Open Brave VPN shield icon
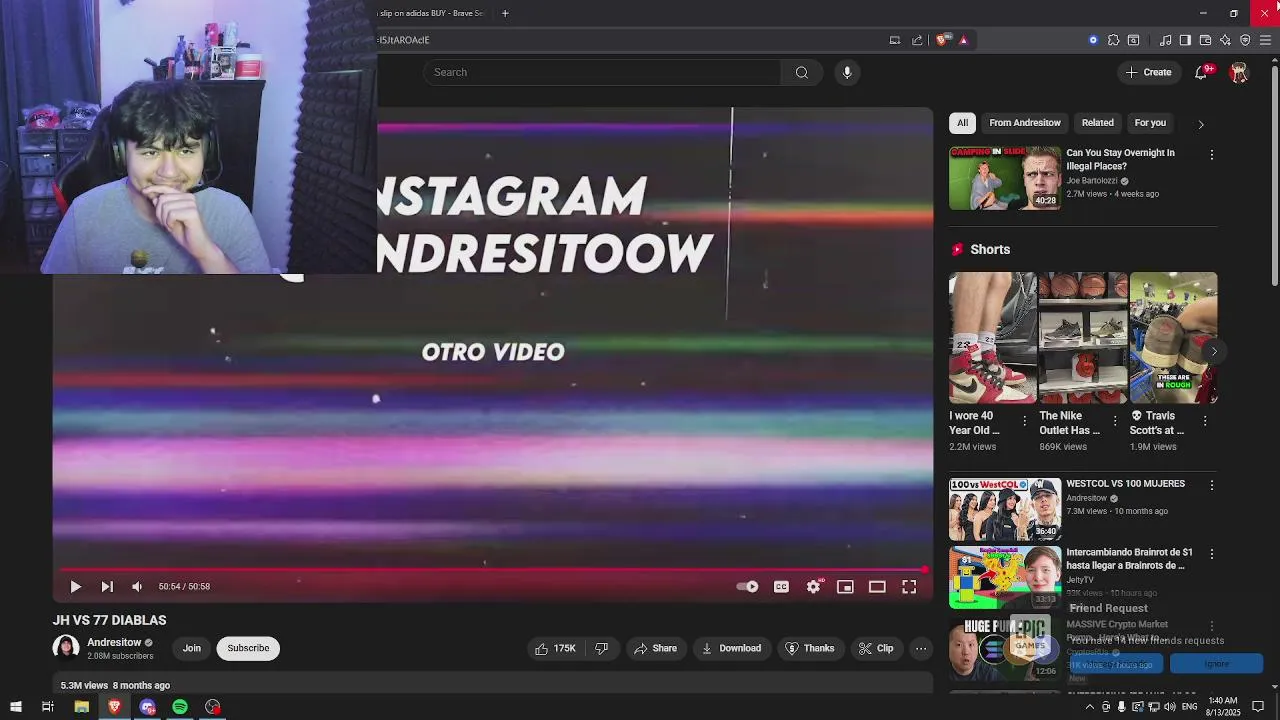Image resolution: width=1280 pixels, height=720 pixels. 1245,40
